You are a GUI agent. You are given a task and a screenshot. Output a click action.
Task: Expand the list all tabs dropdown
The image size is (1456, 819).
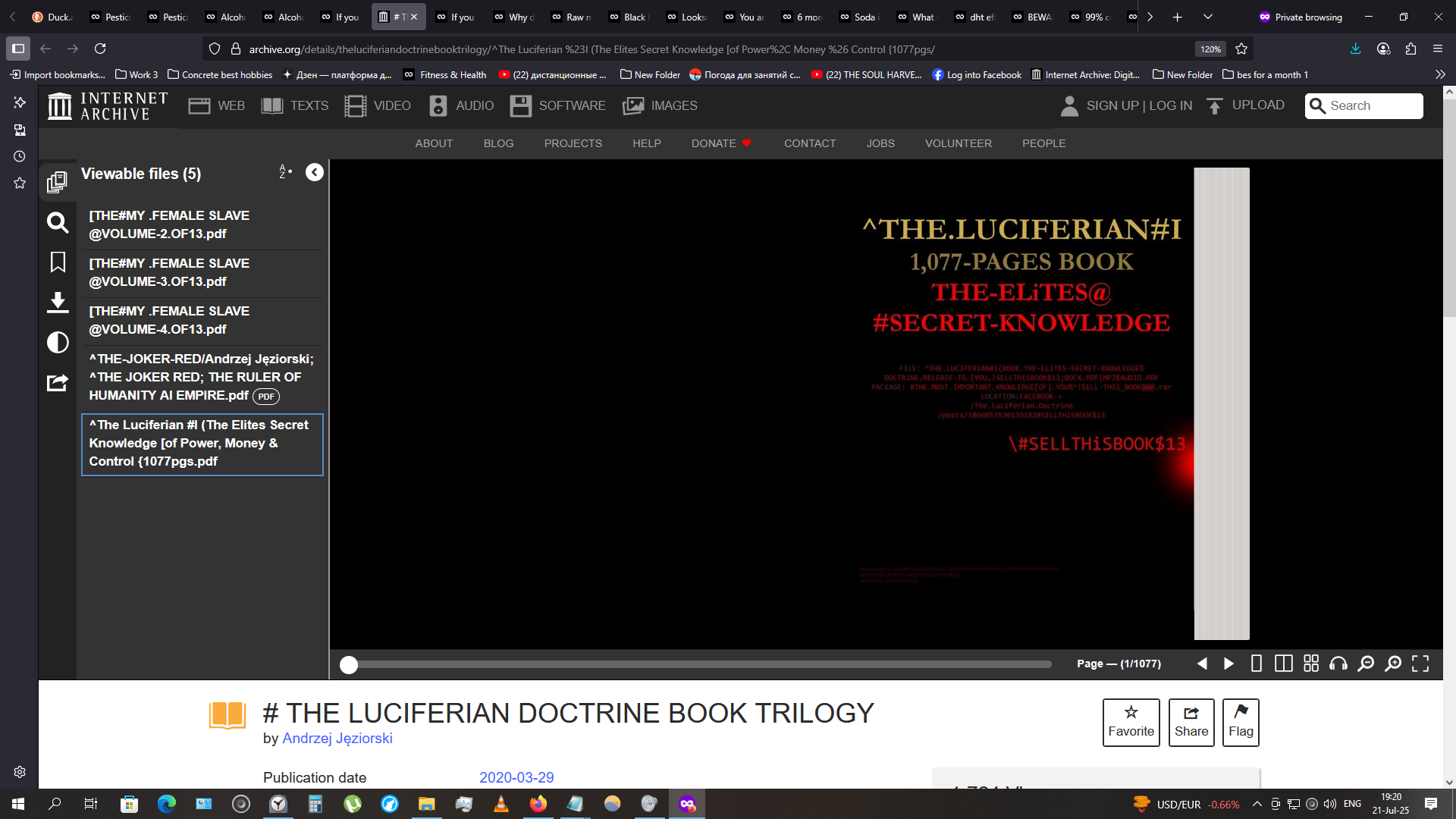1208,17
